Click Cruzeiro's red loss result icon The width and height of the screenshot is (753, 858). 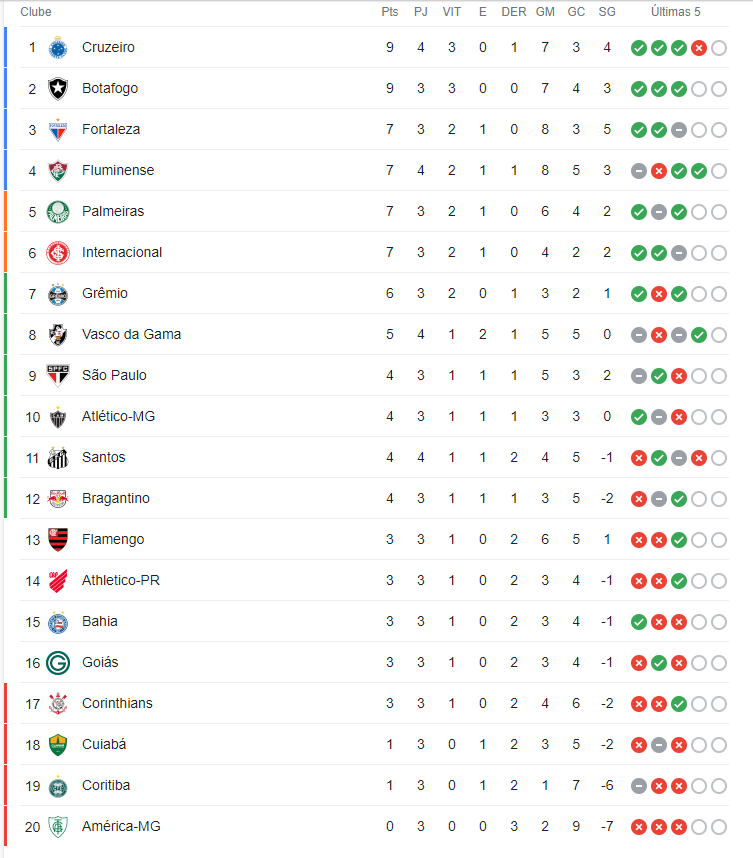tap(699, 48)
